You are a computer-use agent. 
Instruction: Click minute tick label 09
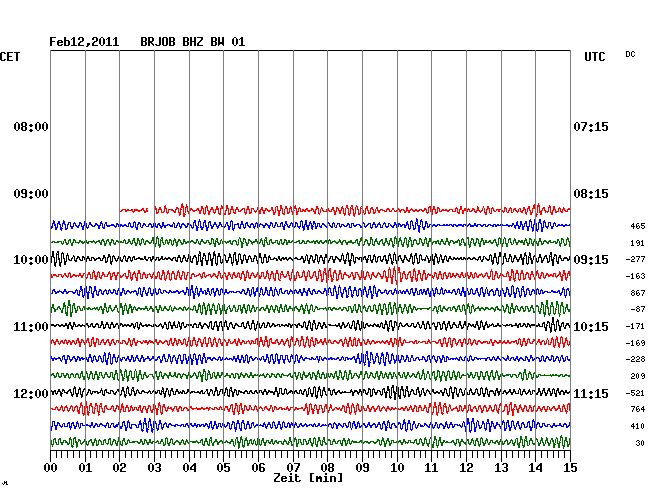point(362,468)
